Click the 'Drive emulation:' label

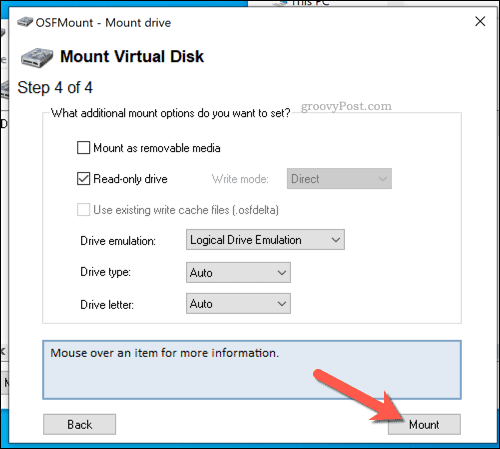118,241
